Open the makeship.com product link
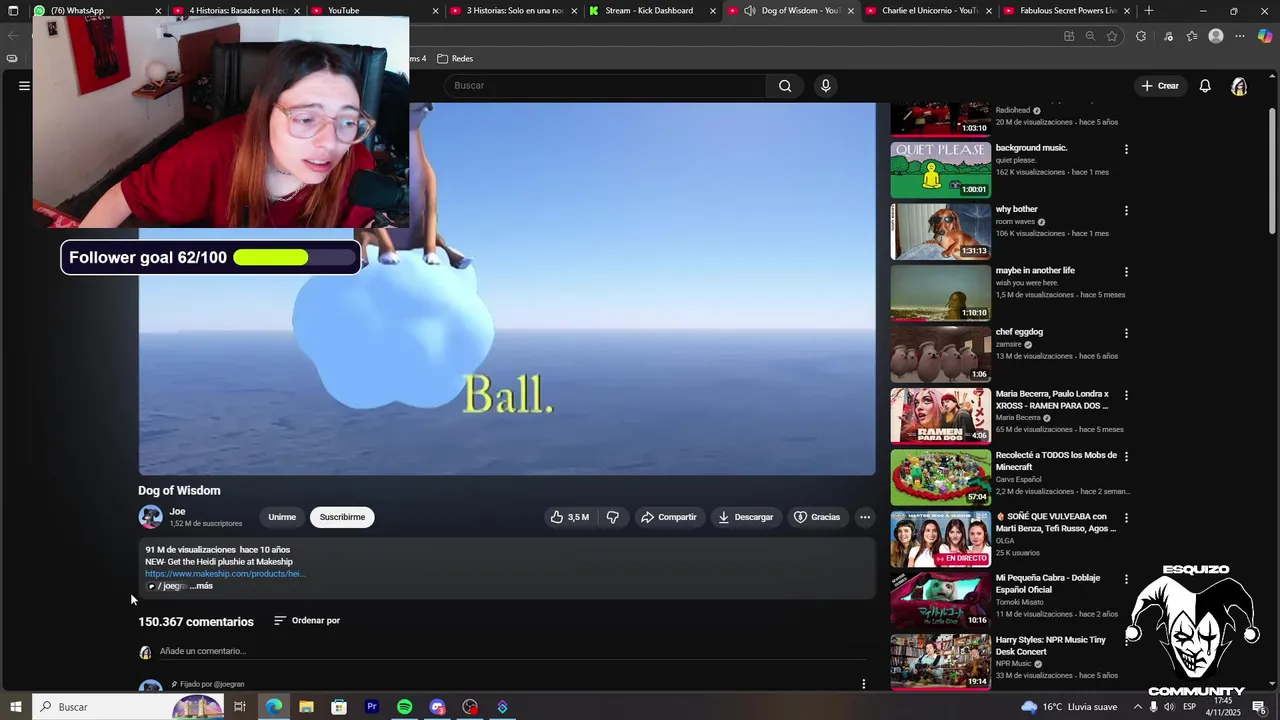1280x720 pixels. 225,574
